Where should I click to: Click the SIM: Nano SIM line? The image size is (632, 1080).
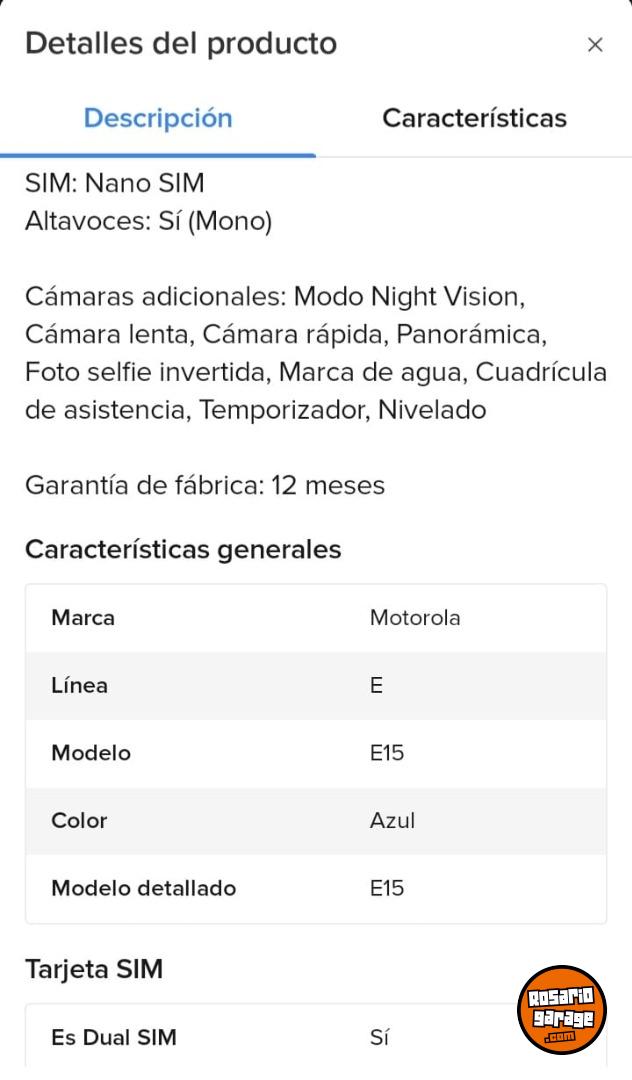click(115, 183)
